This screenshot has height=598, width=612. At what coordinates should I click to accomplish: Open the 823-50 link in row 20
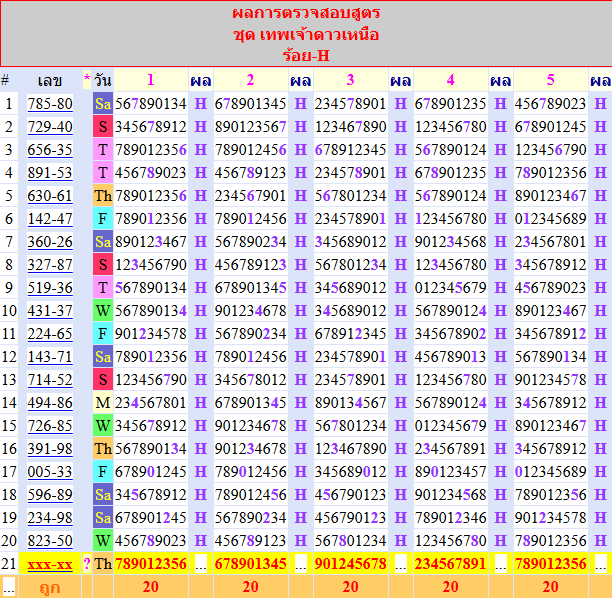click(x=49, y=541)
